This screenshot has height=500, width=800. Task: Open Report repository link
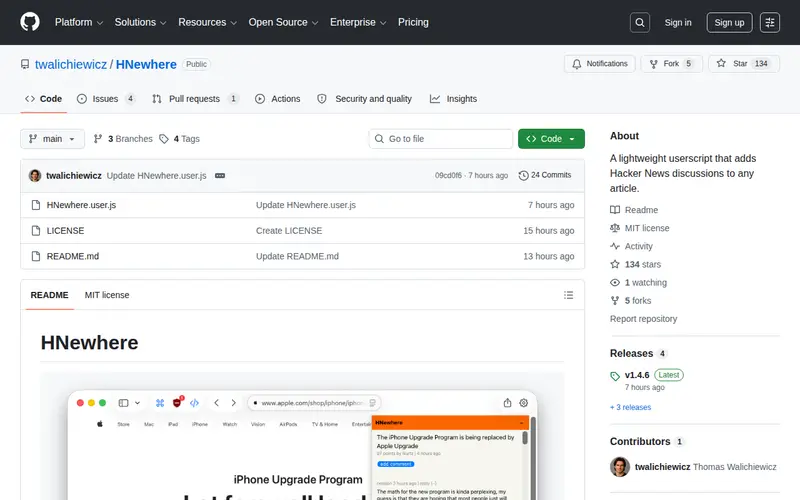(643, 319)
